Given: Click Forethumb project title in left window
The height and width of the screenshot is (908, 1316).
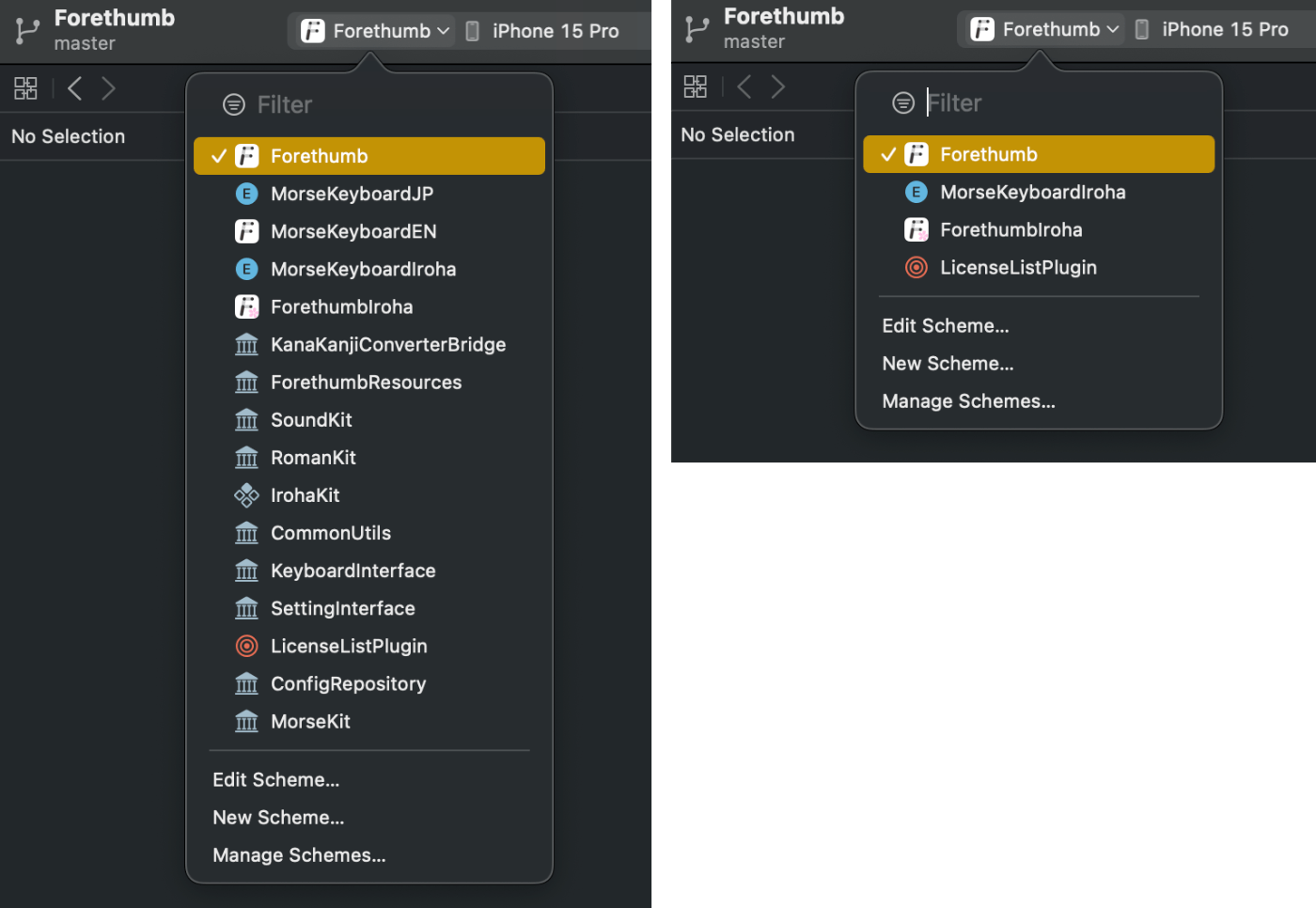Looking at the screenshot, I should [115, 18].
